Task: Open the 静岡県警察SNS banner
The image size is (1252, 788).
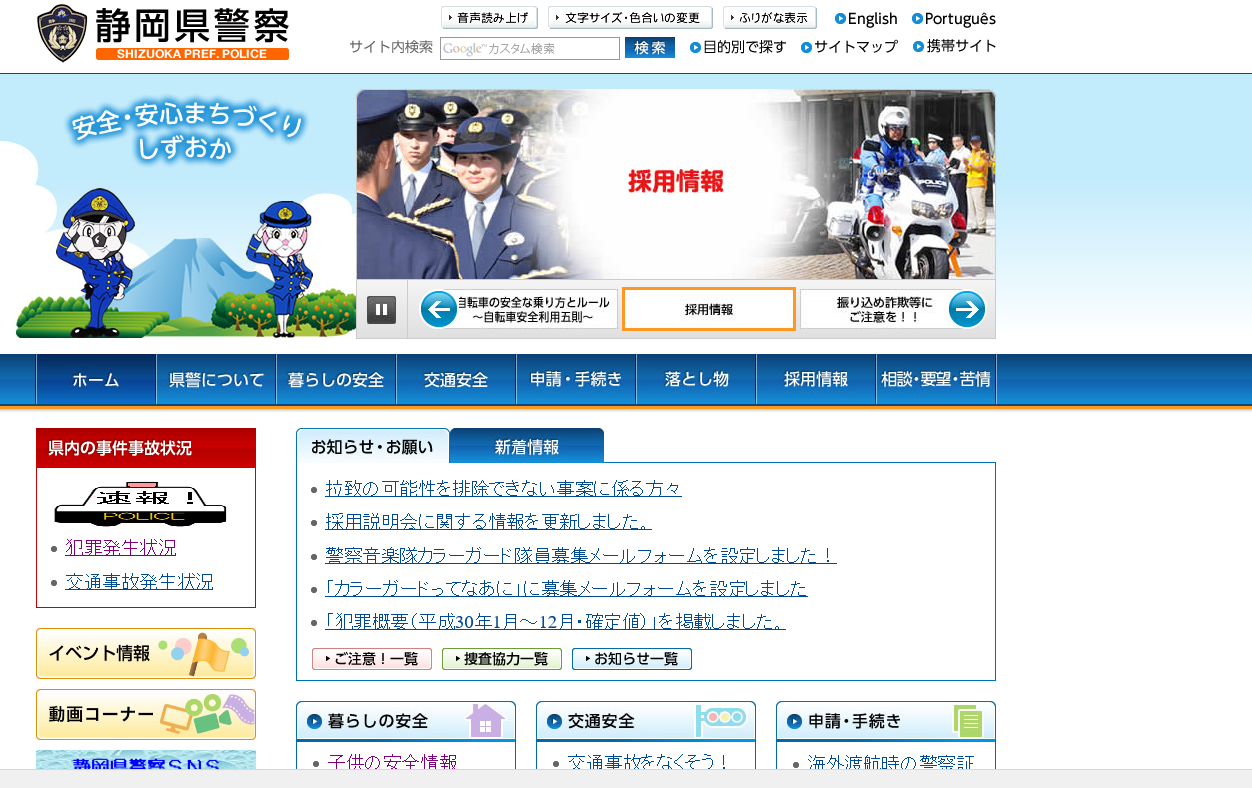Action: click(x=146, y=761)
